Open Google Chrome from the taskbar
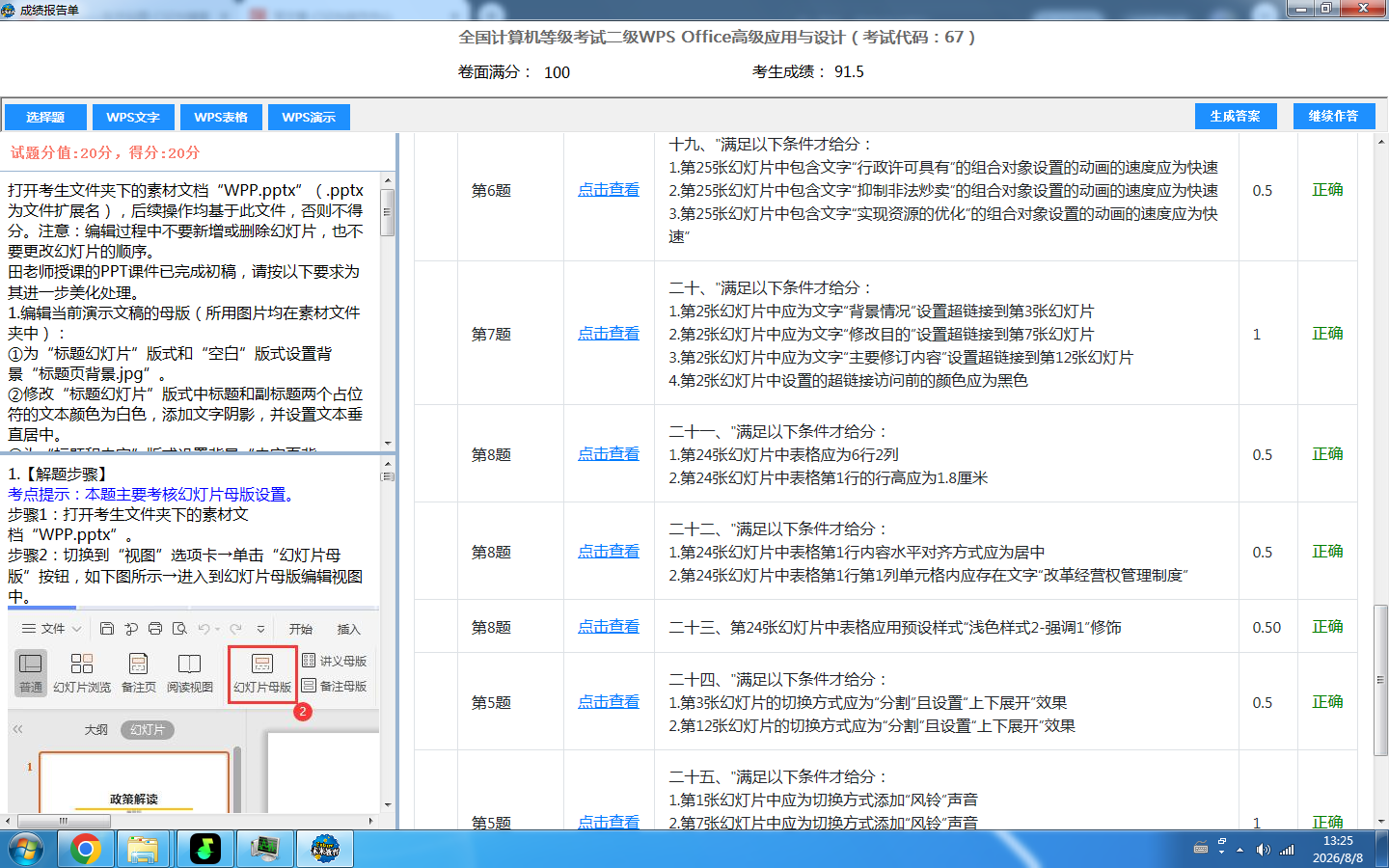The width and height of the screenshot is (1389, 868). coord(85,849)
